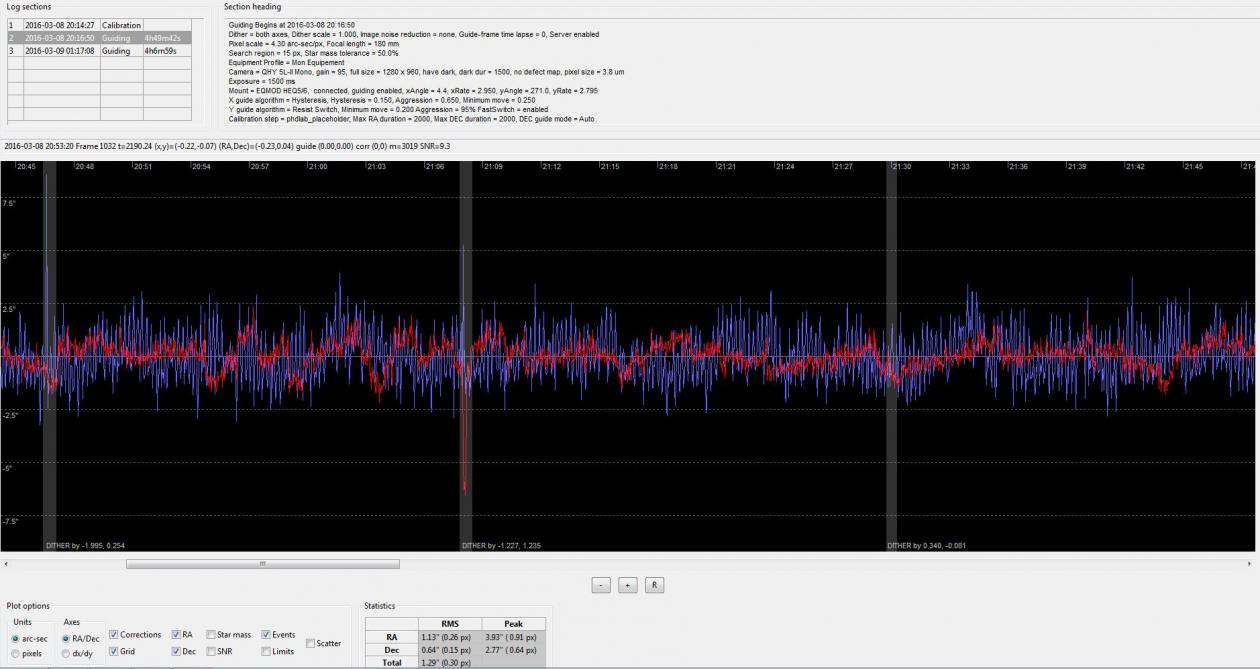Select the arc-sec units radio button
Image resolution: width=1260 pixels, height=669 pixels.
coord(16,638)
